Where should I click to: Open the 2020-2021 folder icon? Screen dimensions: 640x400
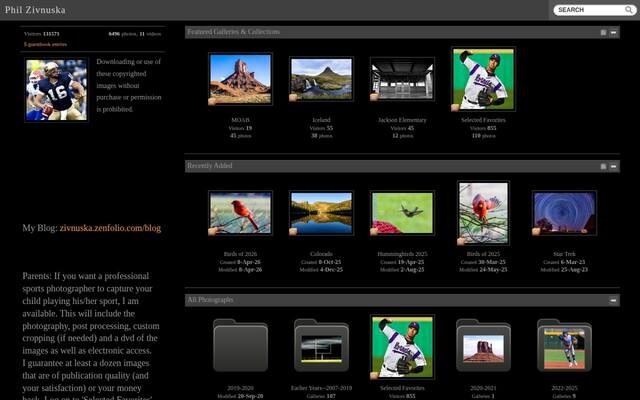[483, 345]
